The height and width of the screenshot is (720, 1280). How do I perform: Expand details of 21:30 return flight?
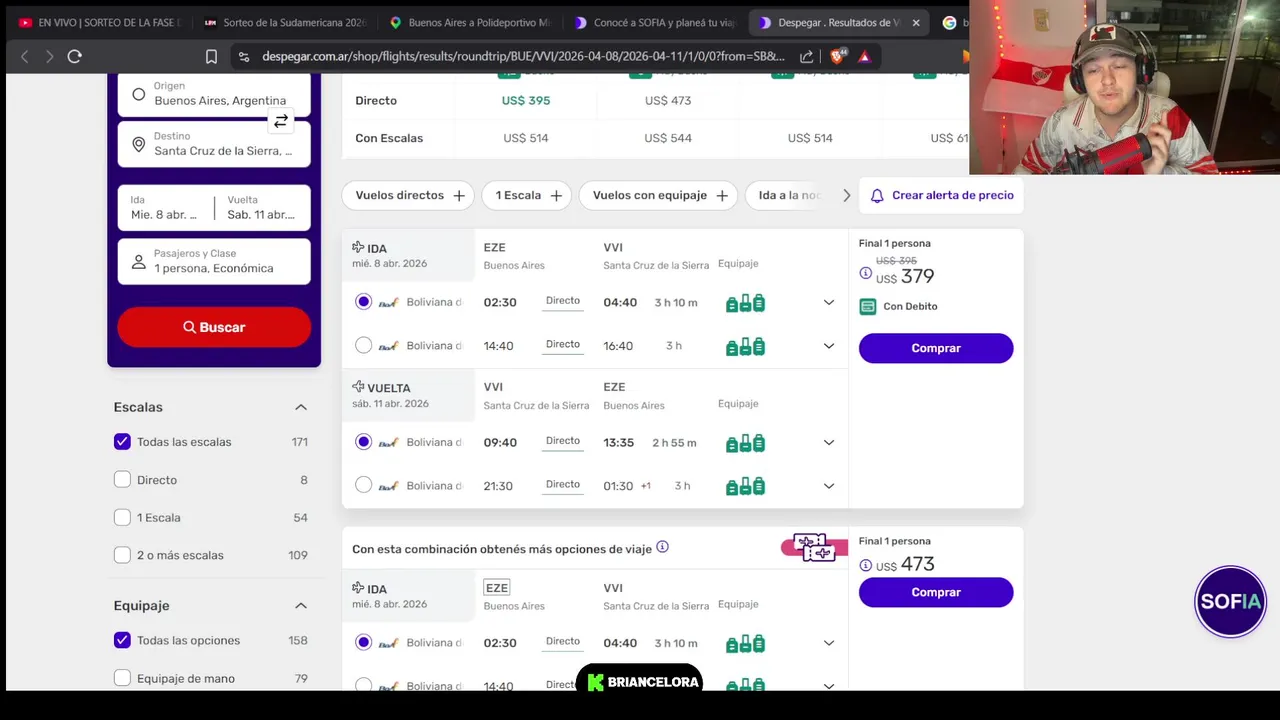pos(828,486)
